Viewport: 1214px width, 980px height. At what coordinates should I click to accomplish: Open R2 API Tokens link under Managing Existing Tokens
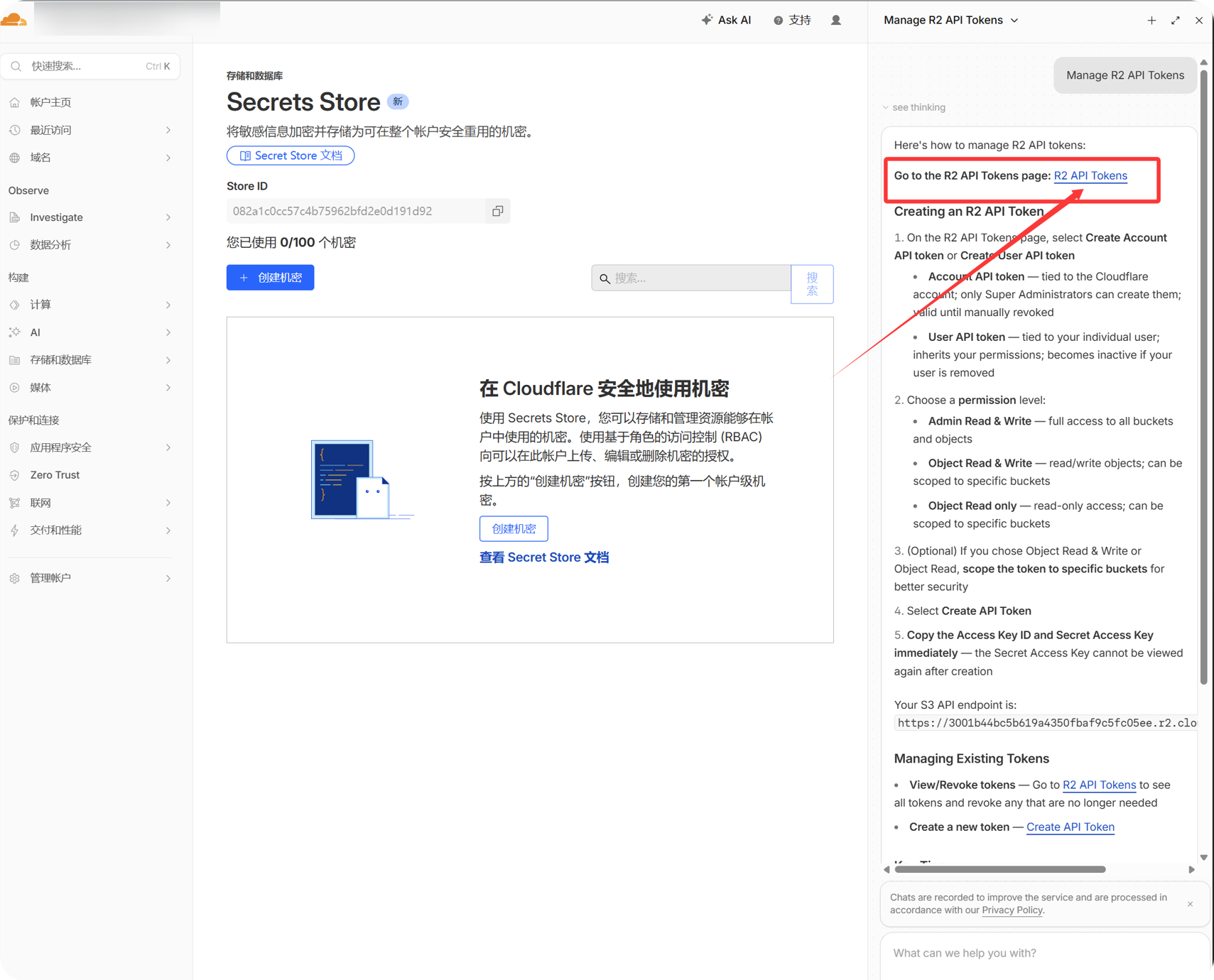(x=1099, y=785)
